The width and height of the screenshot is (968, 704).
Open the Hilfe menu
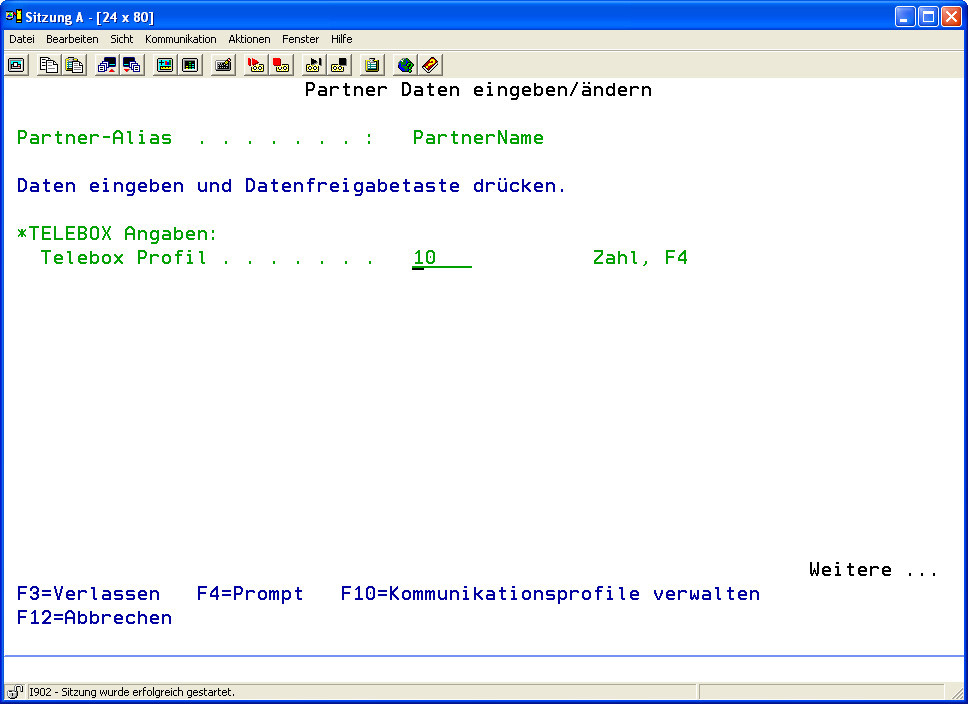(x=341, y=39)
